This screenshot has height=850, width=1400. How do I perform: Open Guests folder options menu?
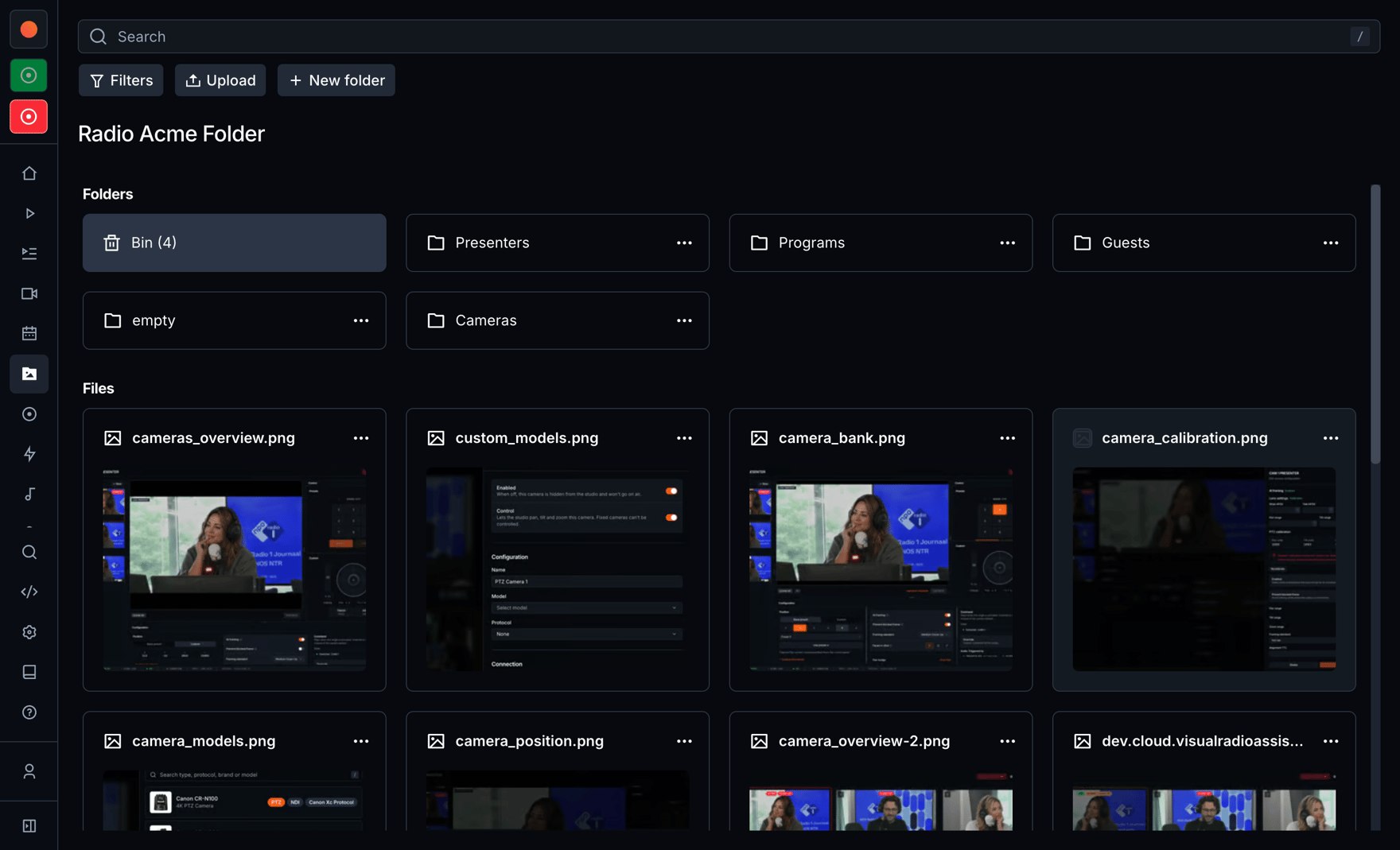[x=1331, y=243]
